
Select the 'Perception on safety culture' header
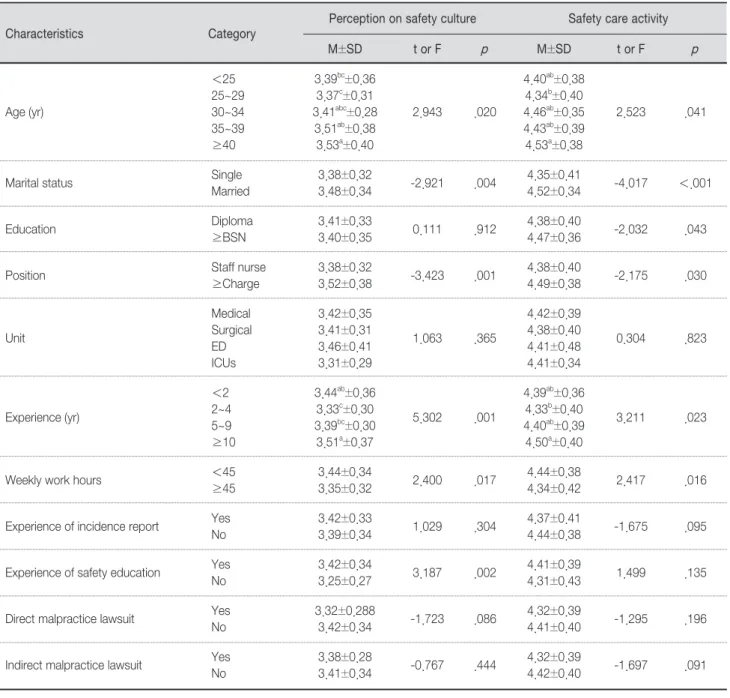pyautogui.click(x=402, y=19)
